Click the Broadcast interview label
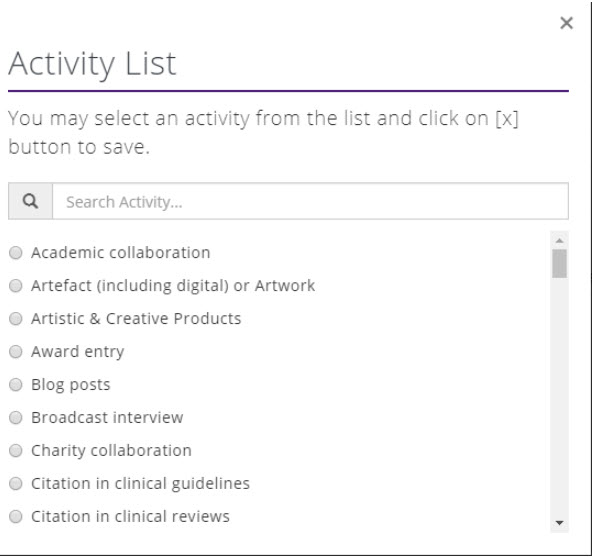593x557 pixels. click(x=107, y=417)
